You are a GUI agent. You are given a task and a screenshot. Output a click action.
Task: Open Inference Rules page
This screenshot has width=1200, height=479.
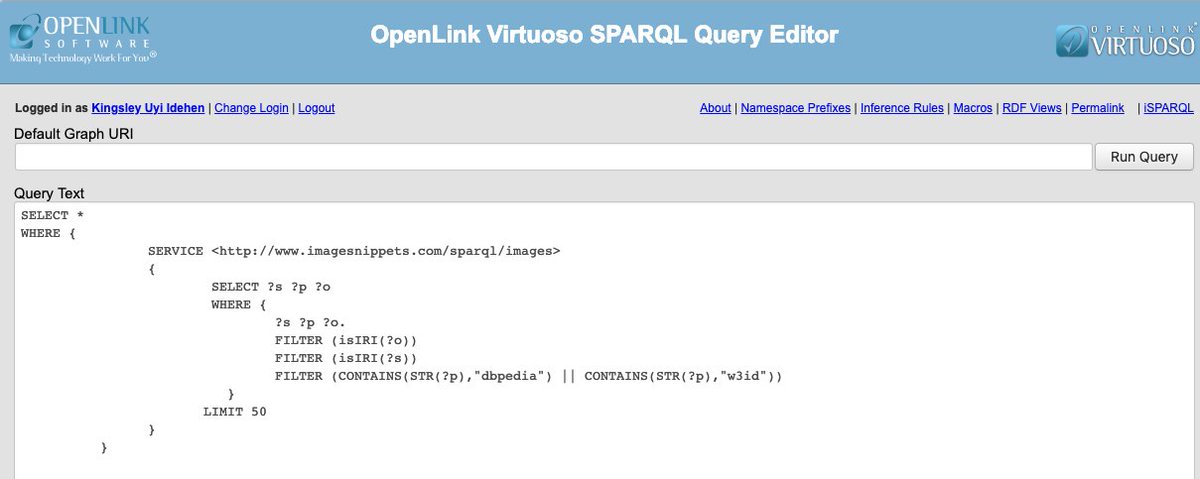[x=902, y=108]
